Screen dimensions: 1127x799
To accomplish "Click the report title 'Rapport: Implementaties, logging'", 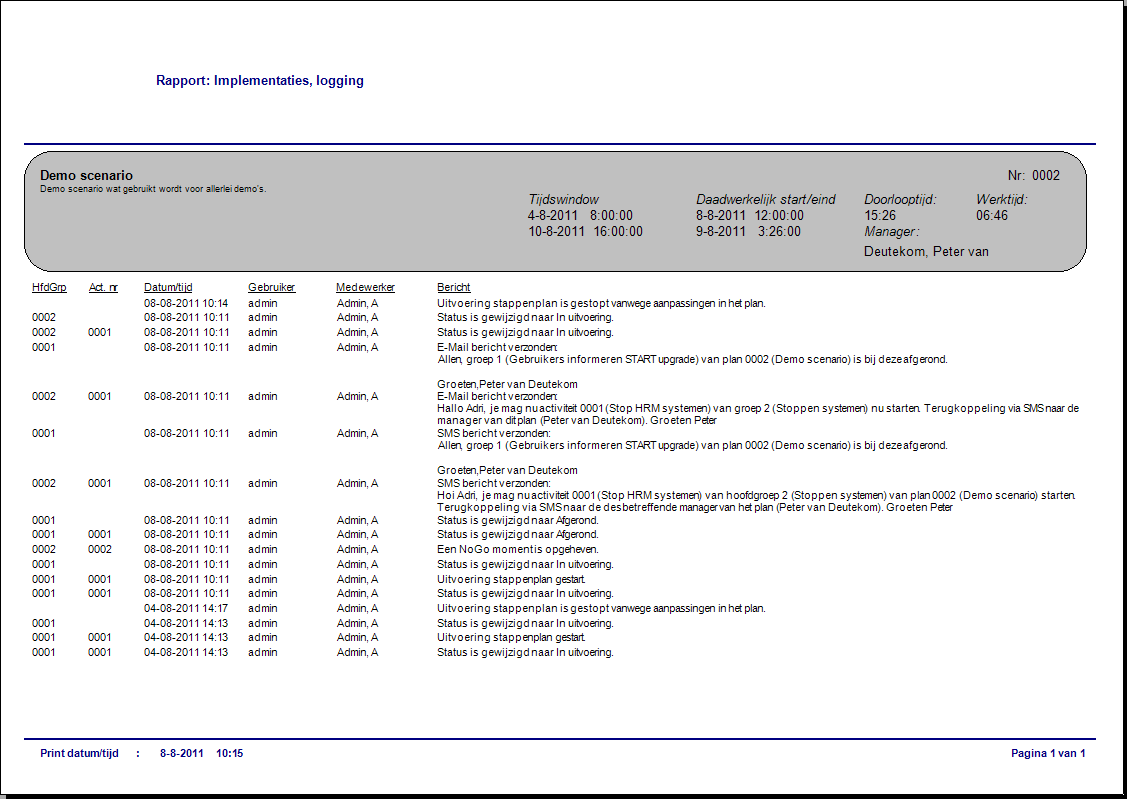I will [x=259, y=81].
